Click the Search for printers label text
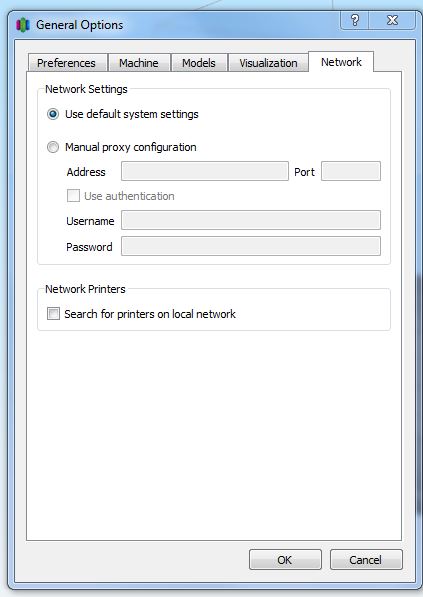Viewport: 423px width, 597px height. (150, 314)
